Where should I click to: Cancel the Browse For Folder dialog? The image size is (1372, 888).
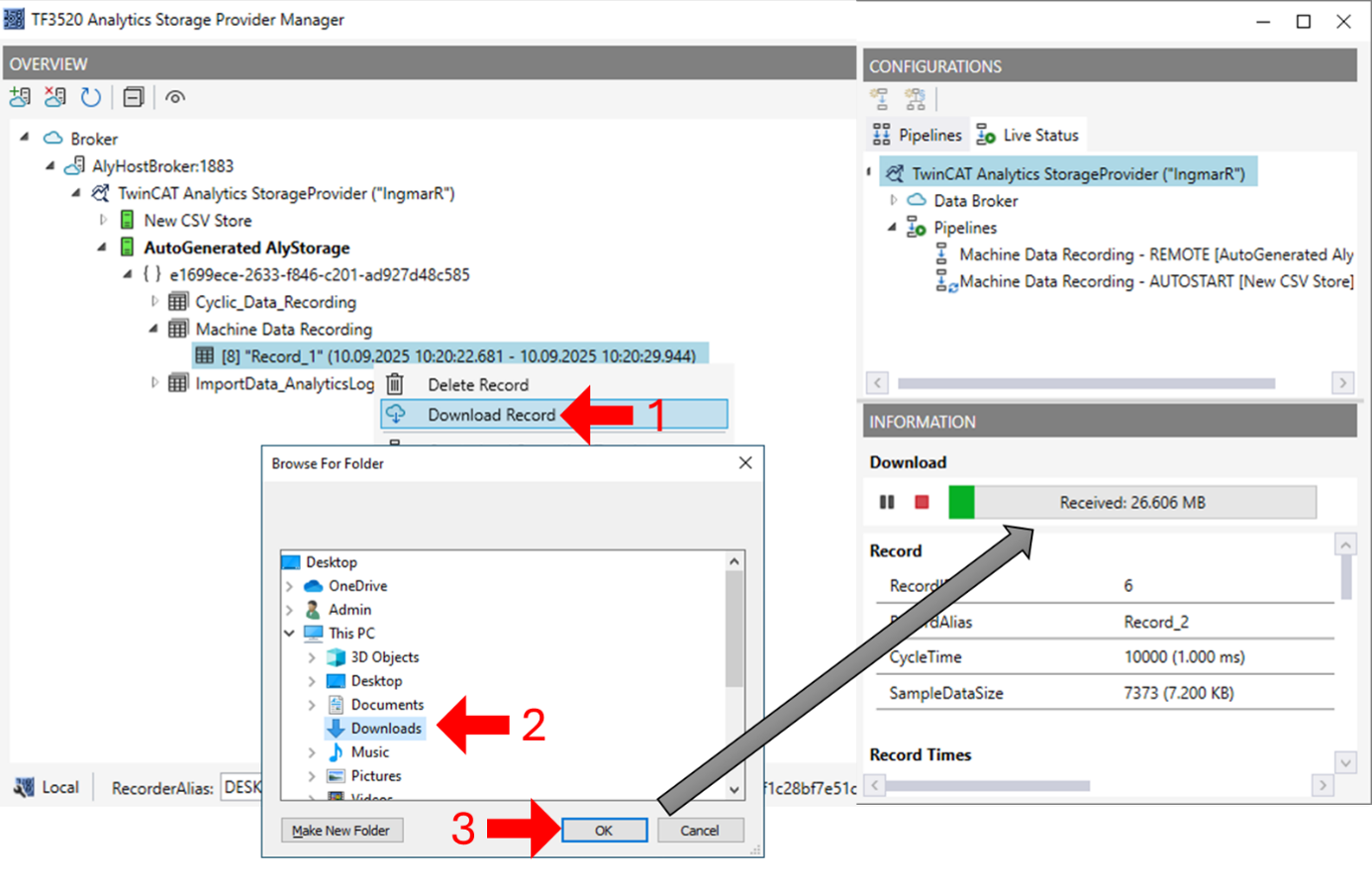pos(700,831)
